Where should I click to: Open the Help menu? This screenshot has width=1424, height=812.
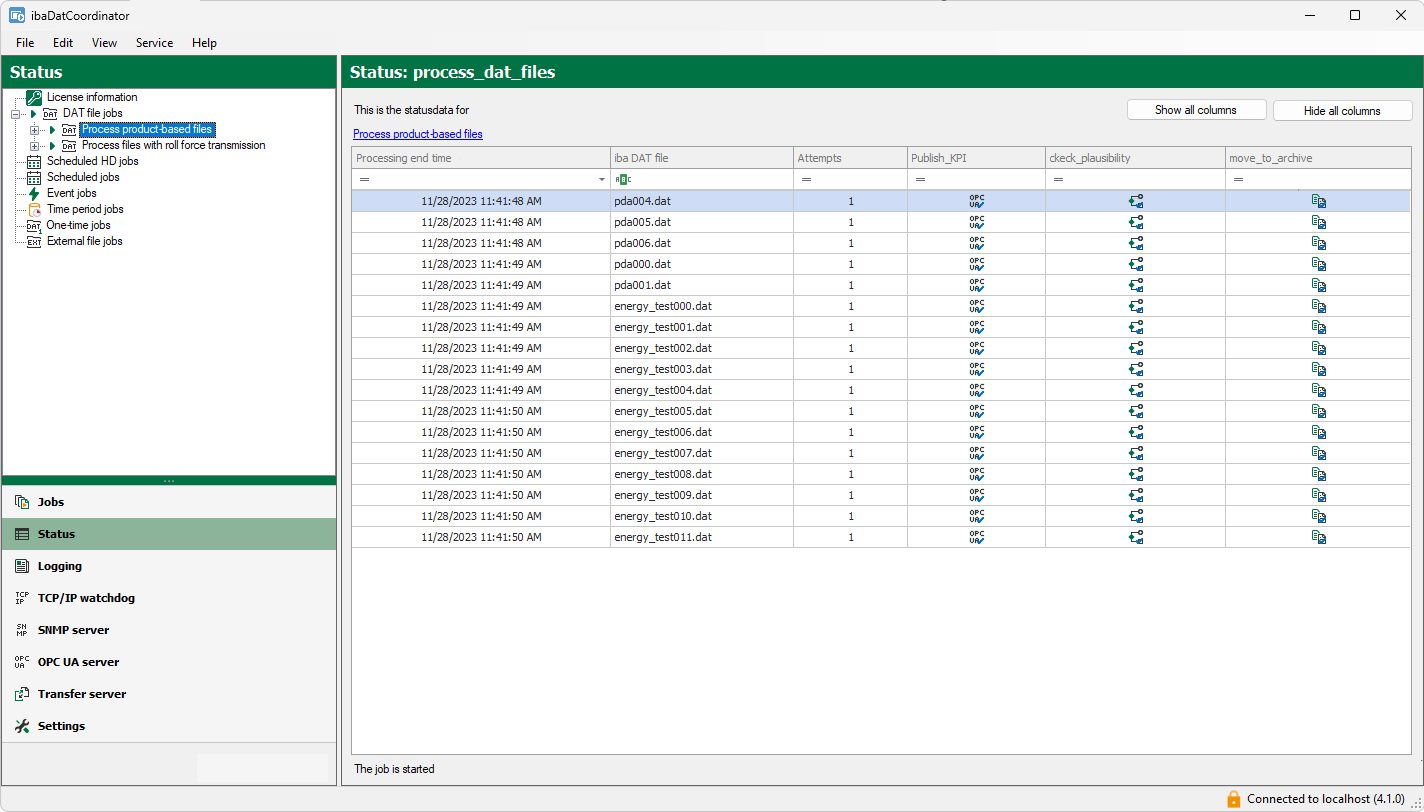[x=204, y=43]
